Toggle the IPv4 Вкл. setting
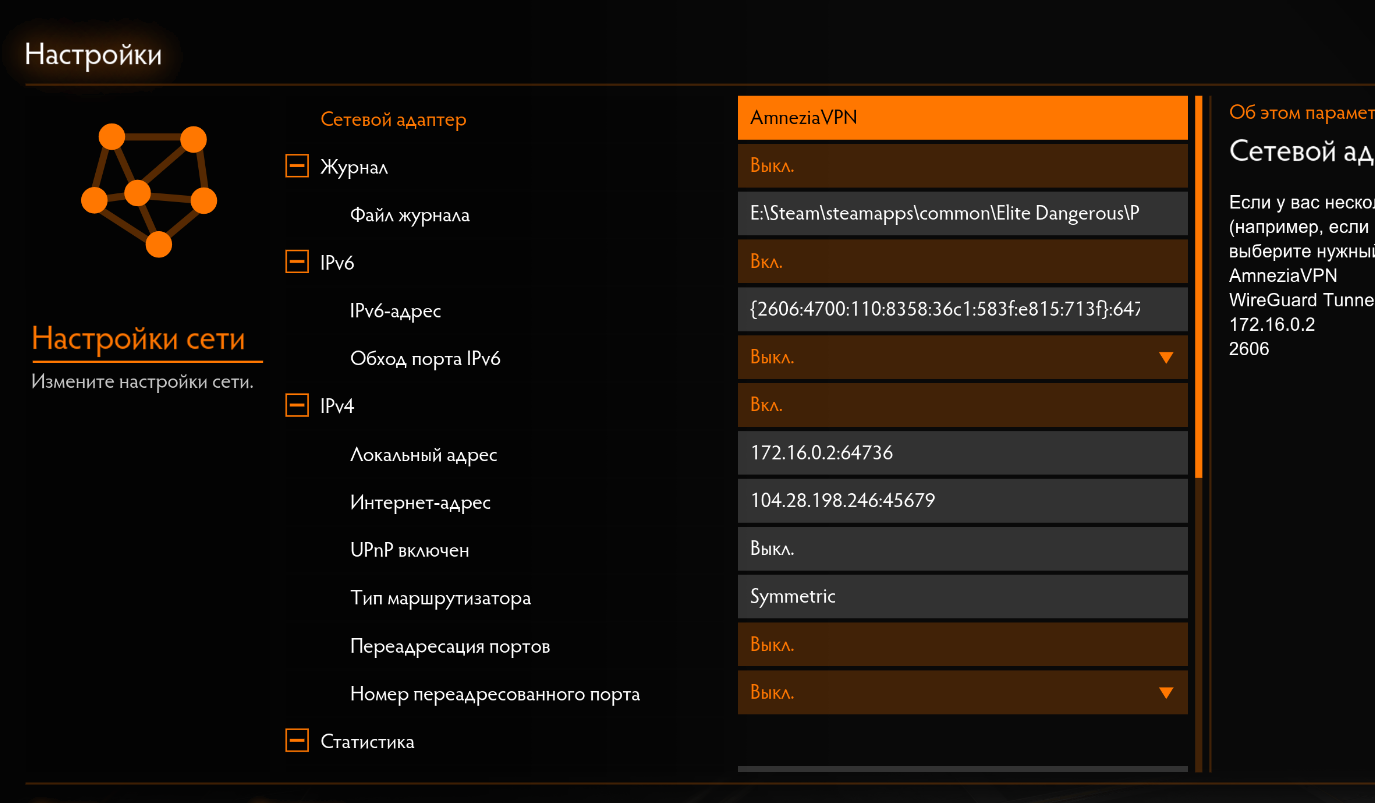Screen dimensions: 1375x803 tap(963, 405)
